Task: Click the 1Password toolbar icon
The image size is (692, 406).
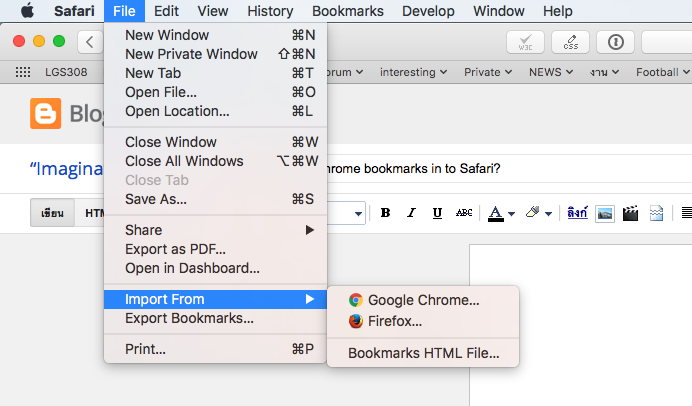Action: (x=615, y=43)
